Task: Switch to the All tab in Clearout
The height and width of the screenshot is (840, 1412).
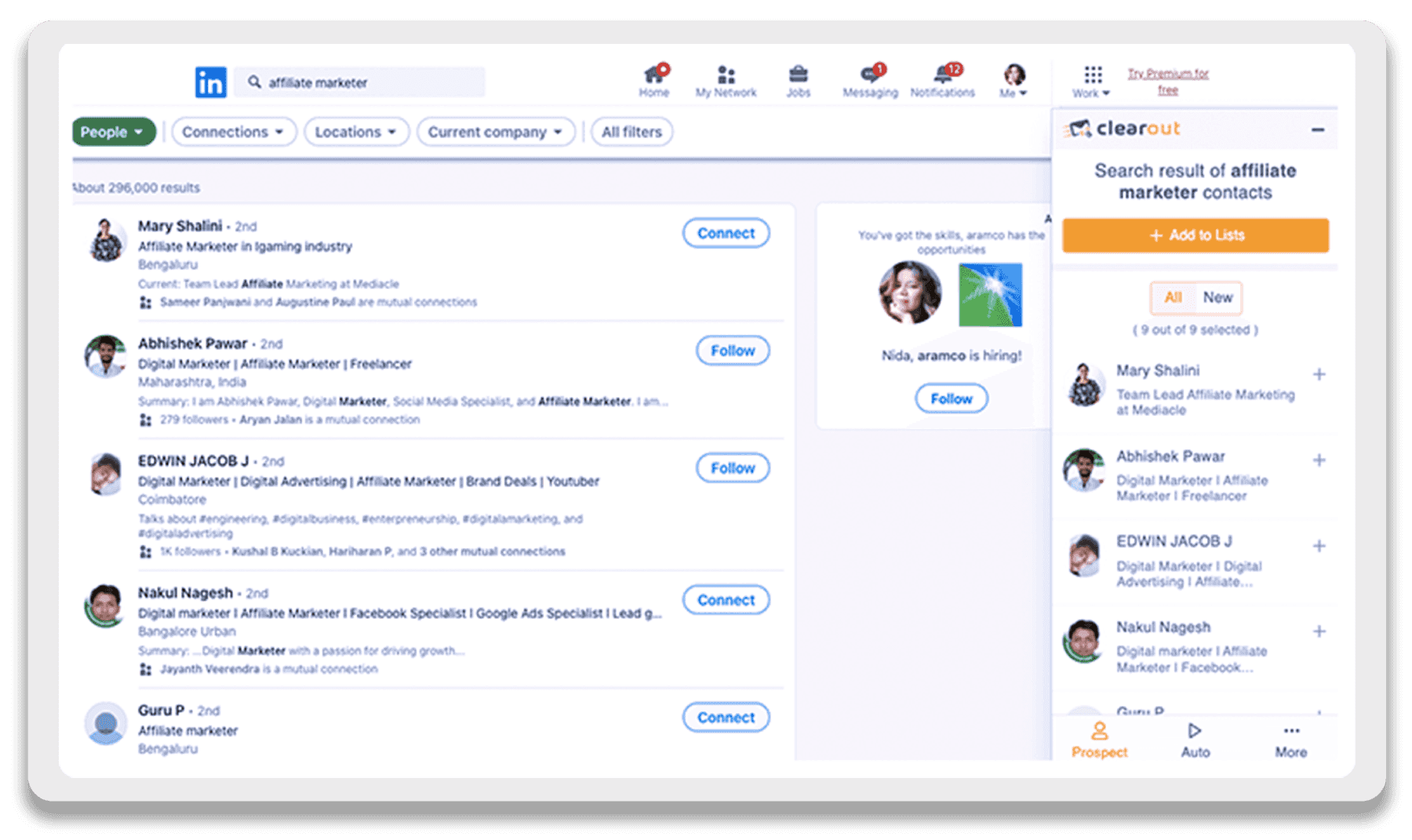Action: click(x=1173, y=297)
